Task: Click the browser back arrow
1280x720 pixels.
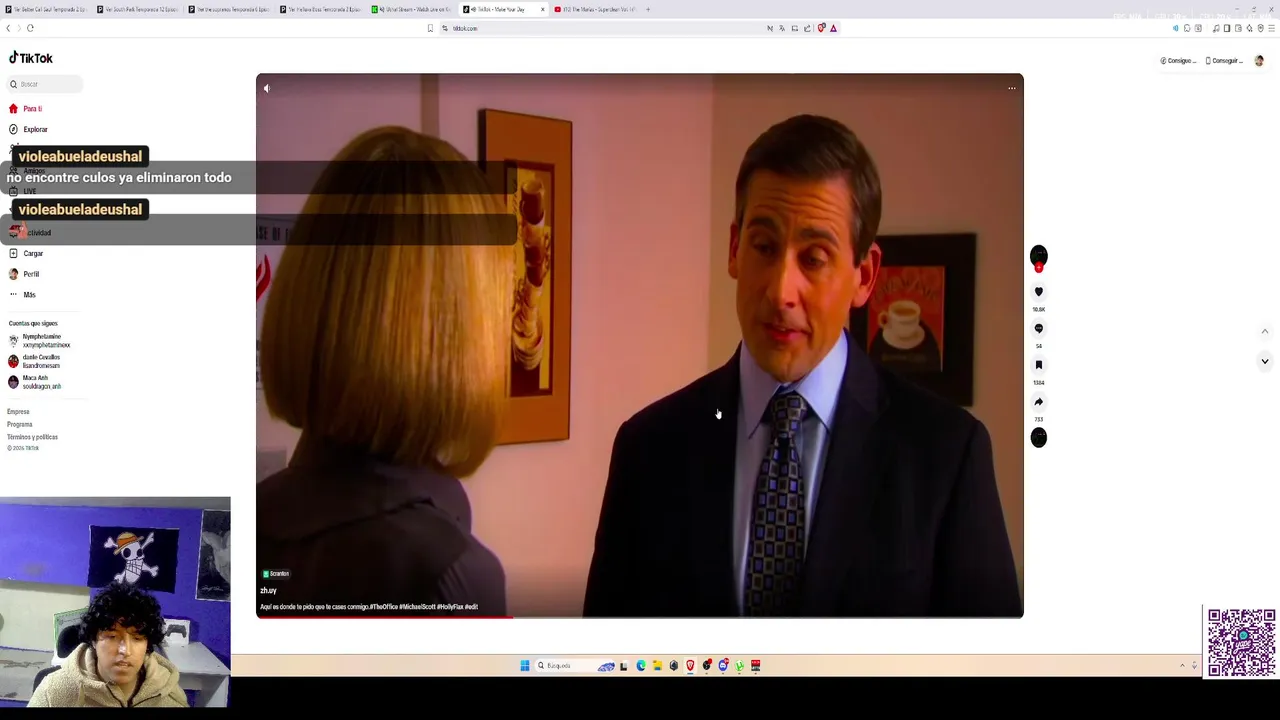Action: coord(9,28)
